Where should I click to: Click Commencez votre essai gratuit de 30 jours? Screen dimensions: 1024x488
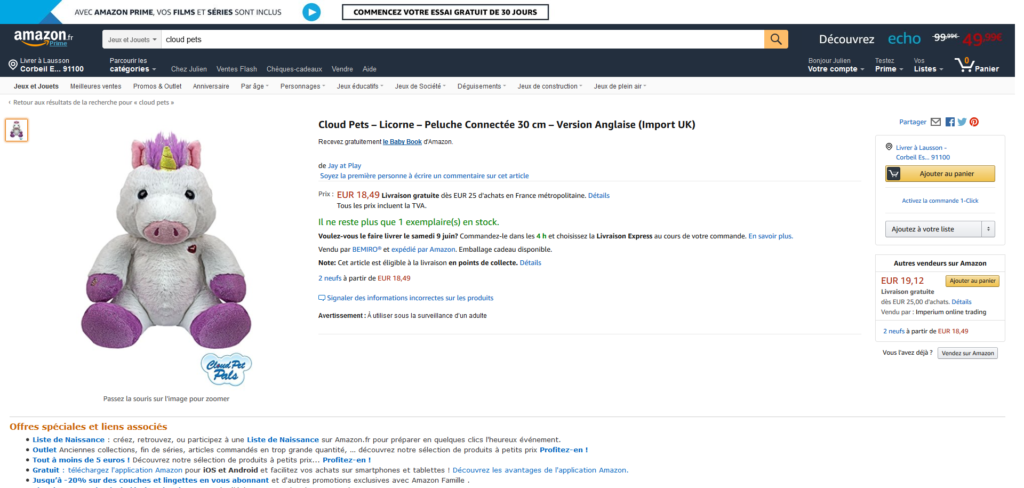point(445,12)
